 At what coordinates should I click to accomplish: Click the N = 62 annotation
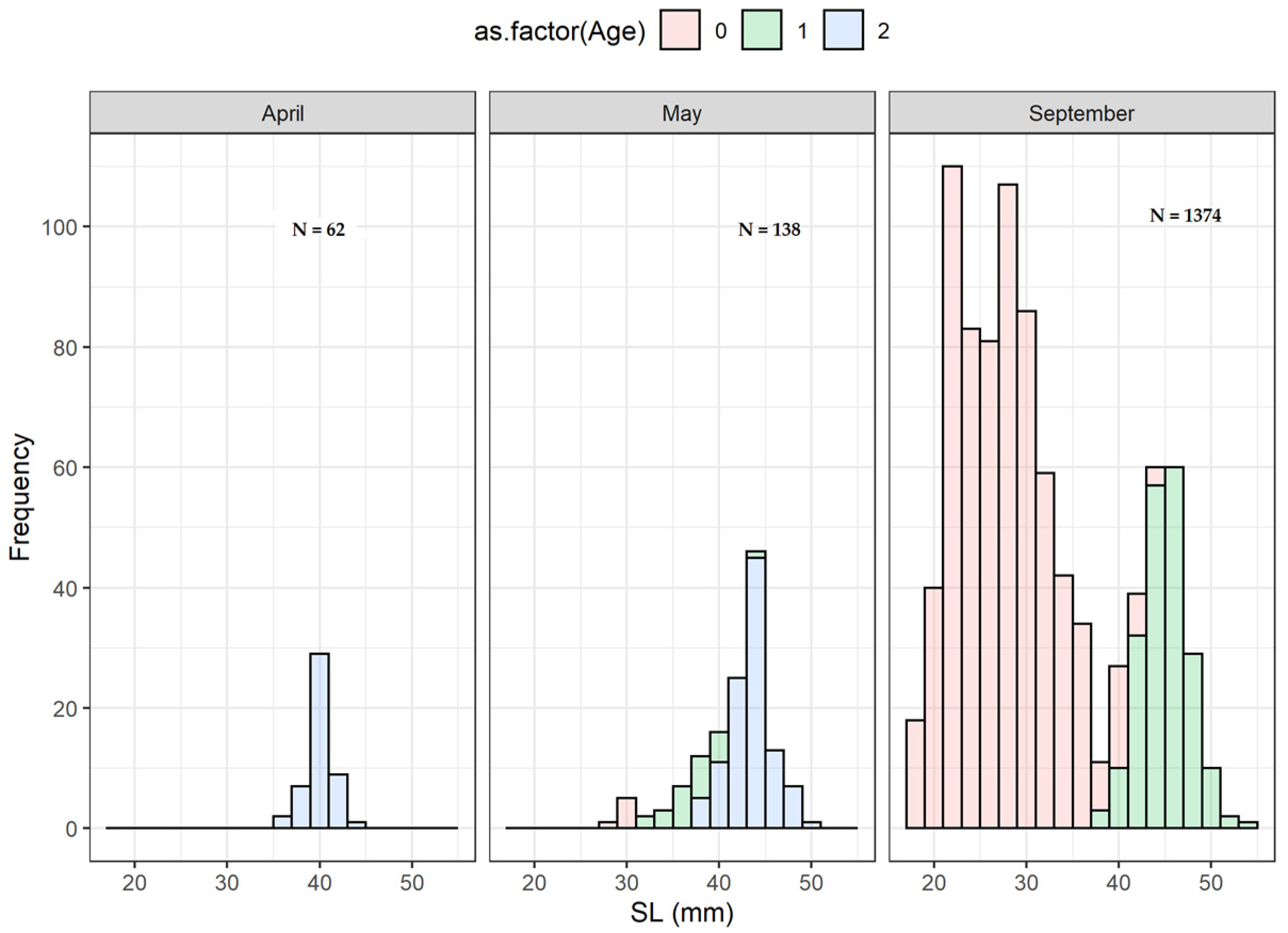[x=318, y=230]
